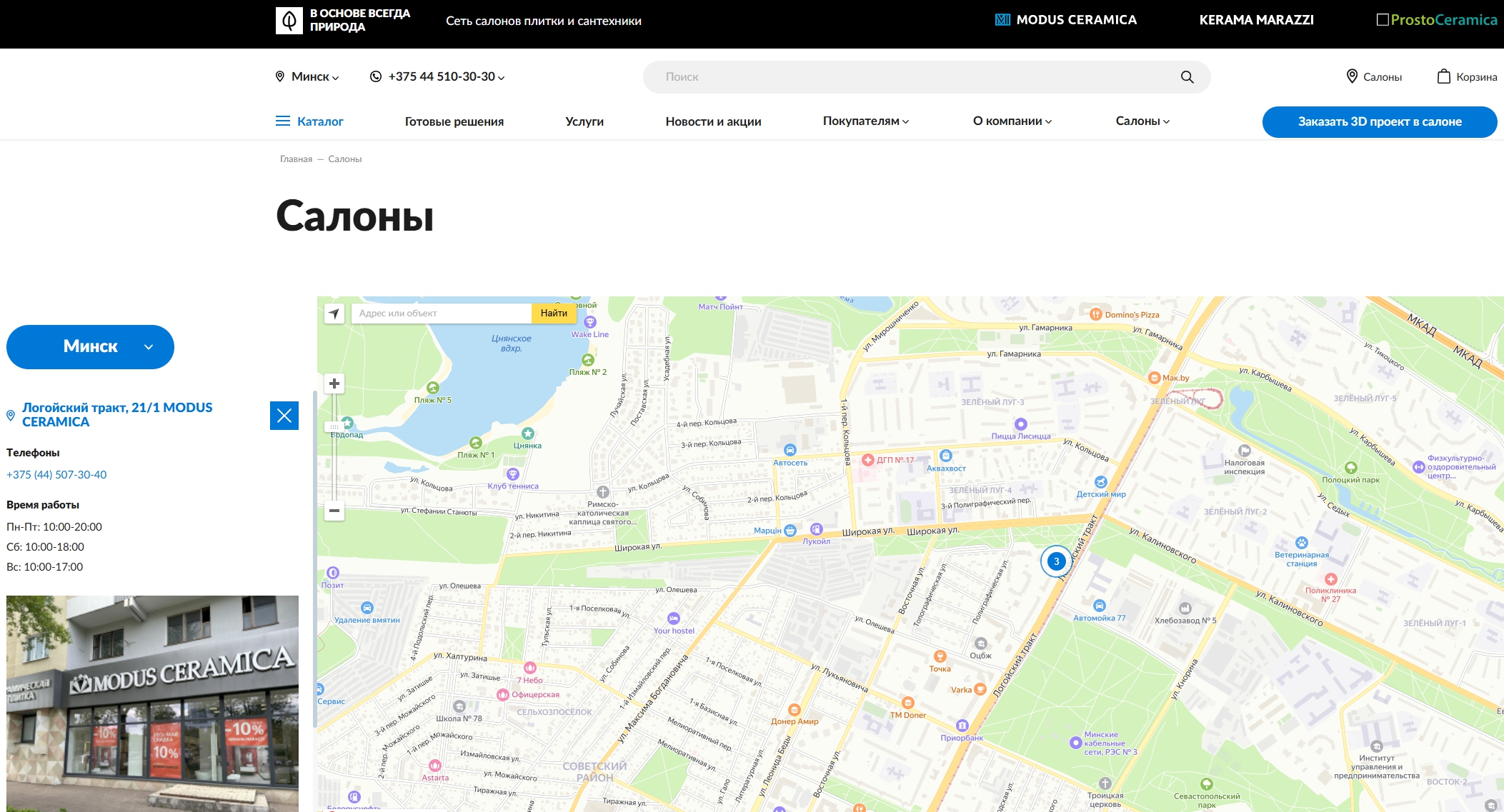Click the Domino's Pizza map marker
1504x812 pixels.
pyautogui.click(x=1095, y=314)
